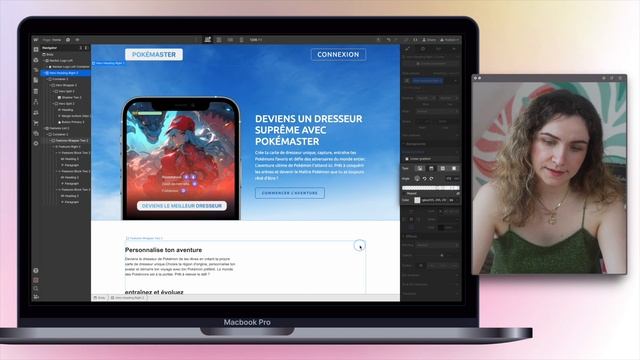The image size is (640, 360).
Task: Select Body in the Navigator tree
Action: click(x=48, y=54)
